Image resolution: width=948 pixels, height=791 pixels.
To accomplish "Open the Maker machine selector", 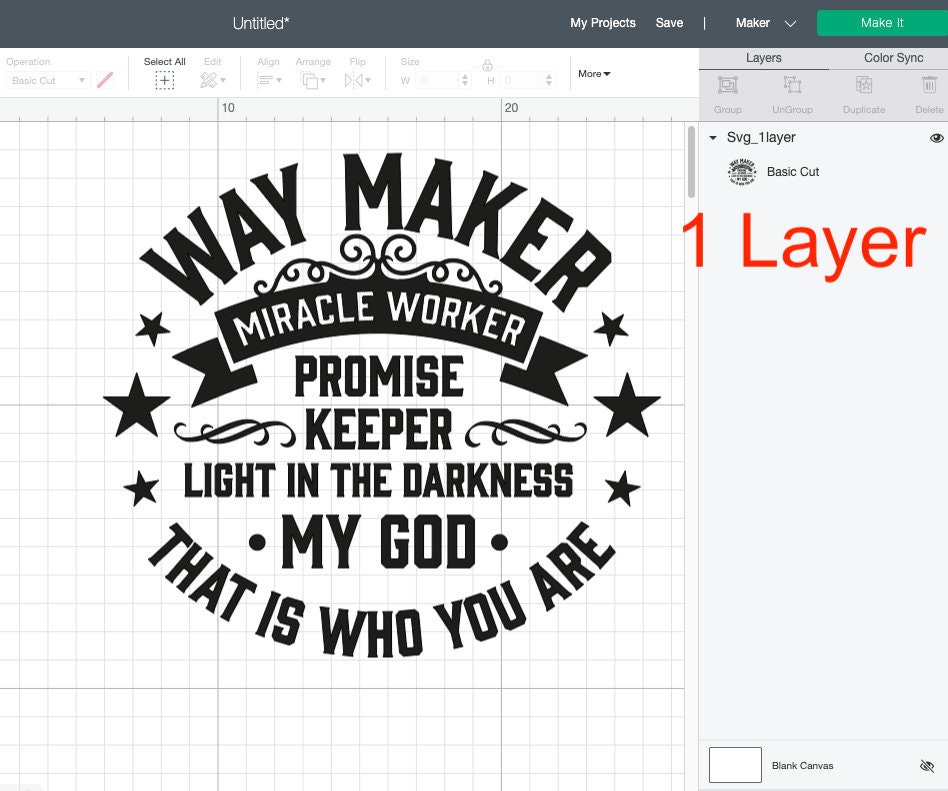I will coord(766,23).
